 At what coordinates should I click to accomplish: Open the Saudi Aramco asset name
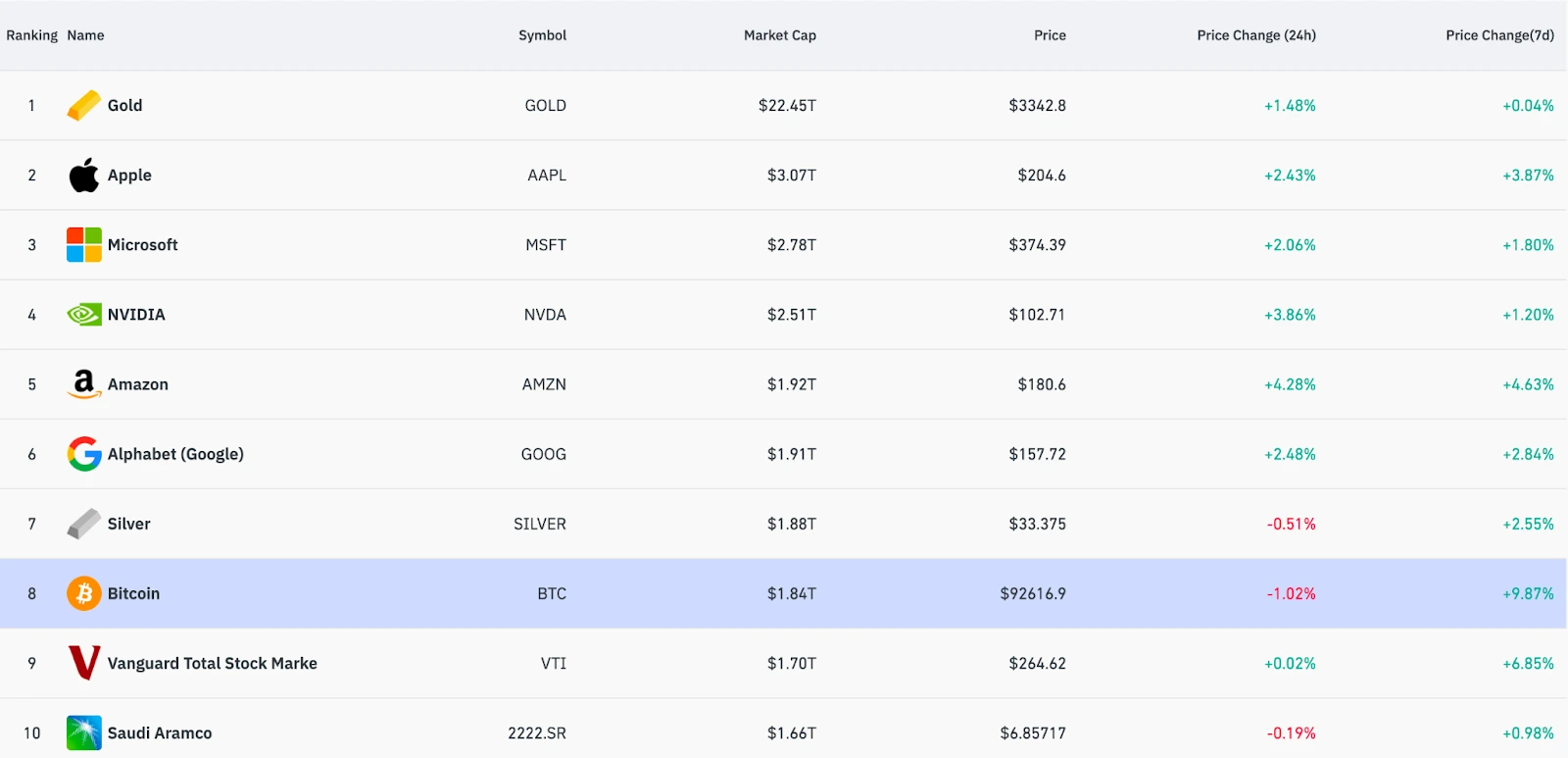click(159, 733)
